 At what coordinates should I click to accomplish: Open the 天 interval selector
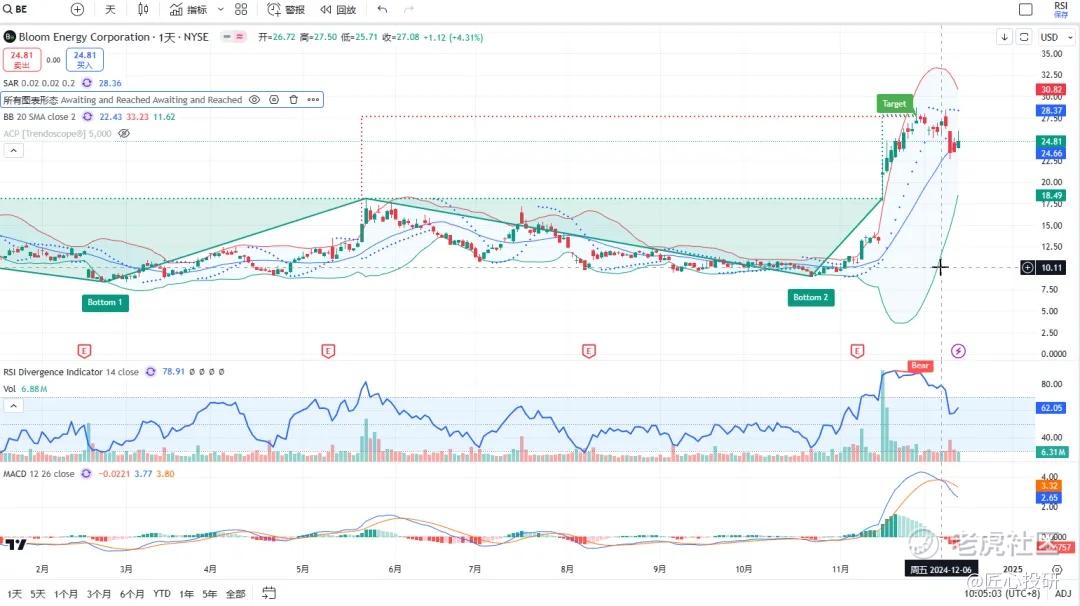pyautogui.click(x=110, y=10)
